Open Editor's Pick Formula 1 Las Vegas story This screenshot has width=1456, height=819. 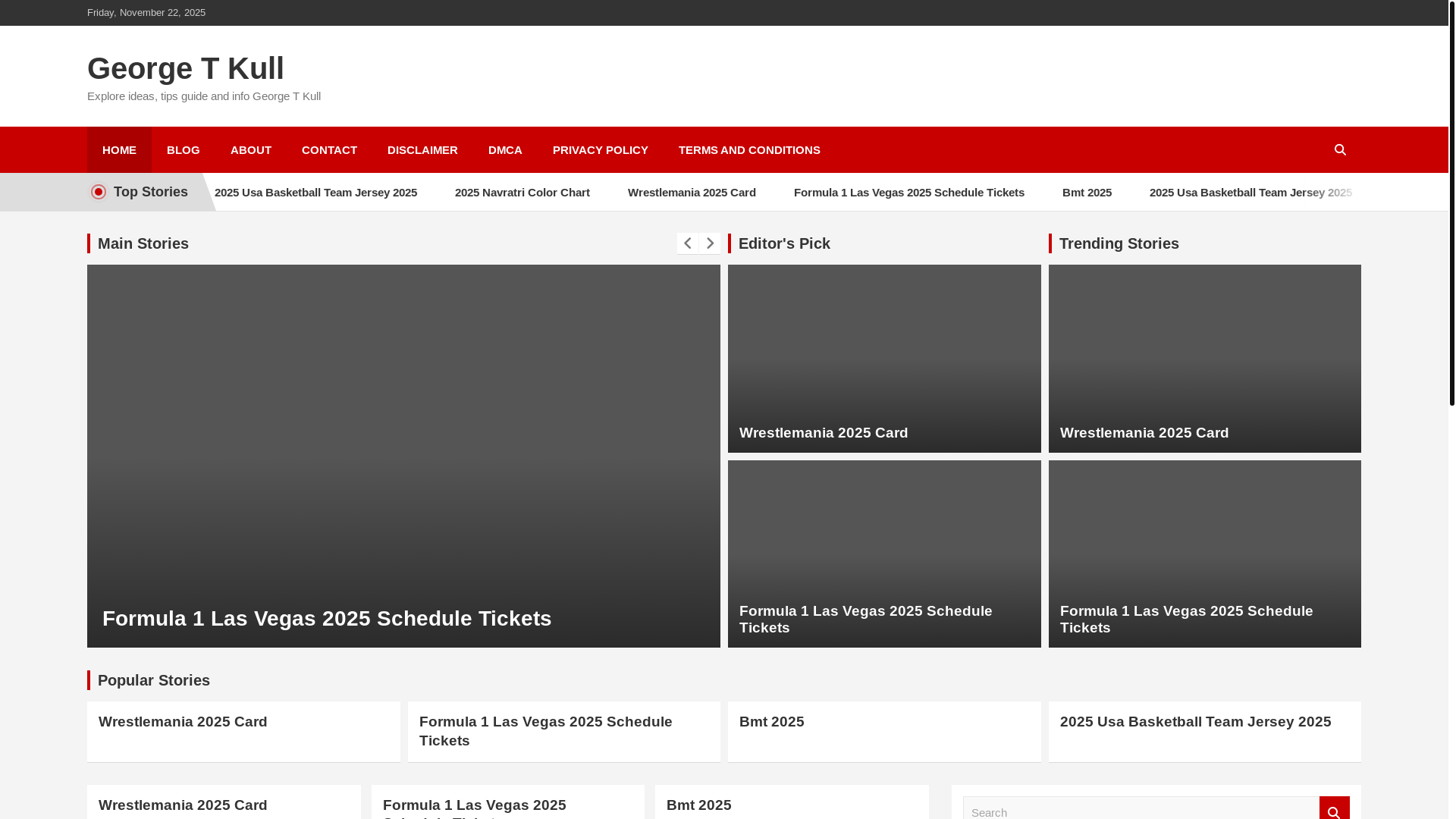866,620
